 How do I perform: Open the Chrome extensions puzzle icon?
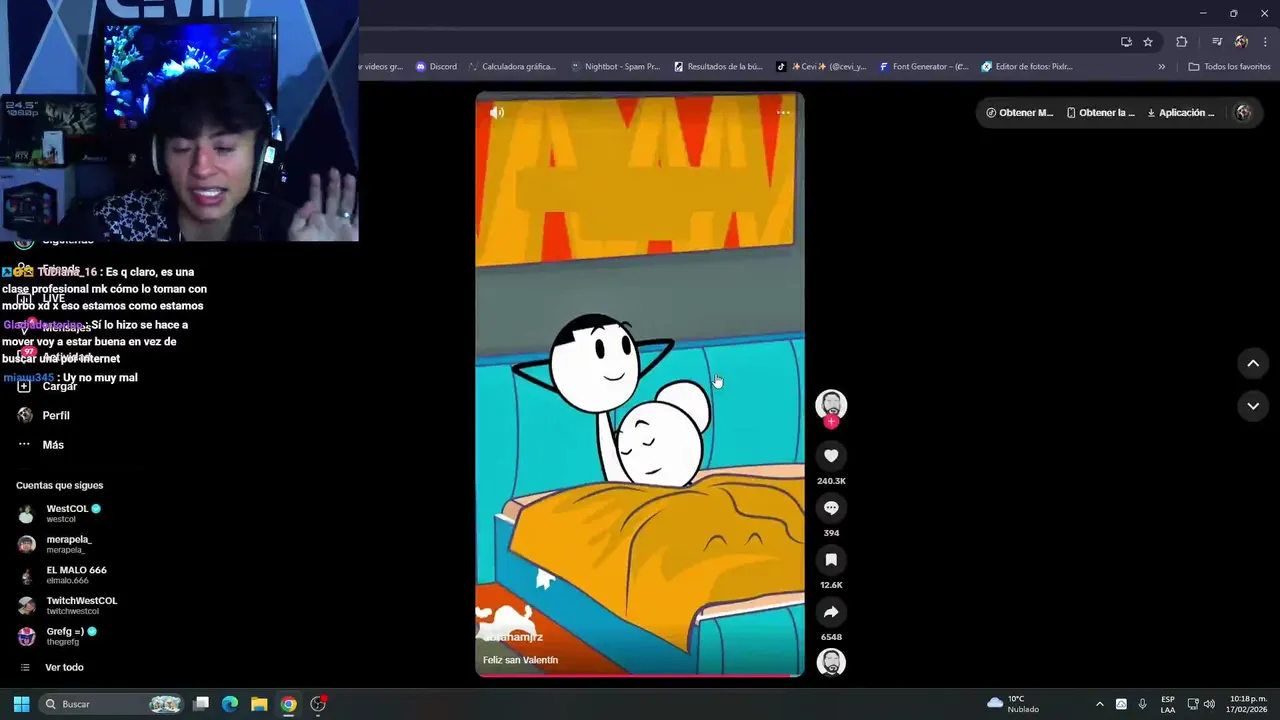[1182, 42]
